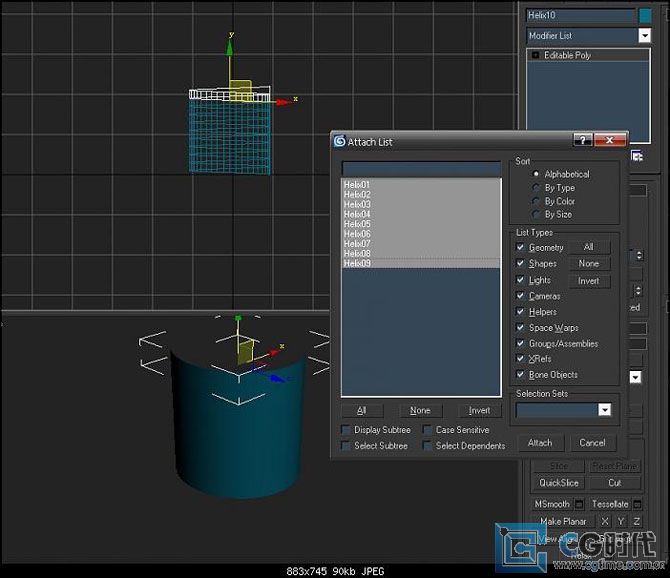Click the green Y axis gizmo arrow
Viewport: 670px width, 578px height.
pos(229,48)
